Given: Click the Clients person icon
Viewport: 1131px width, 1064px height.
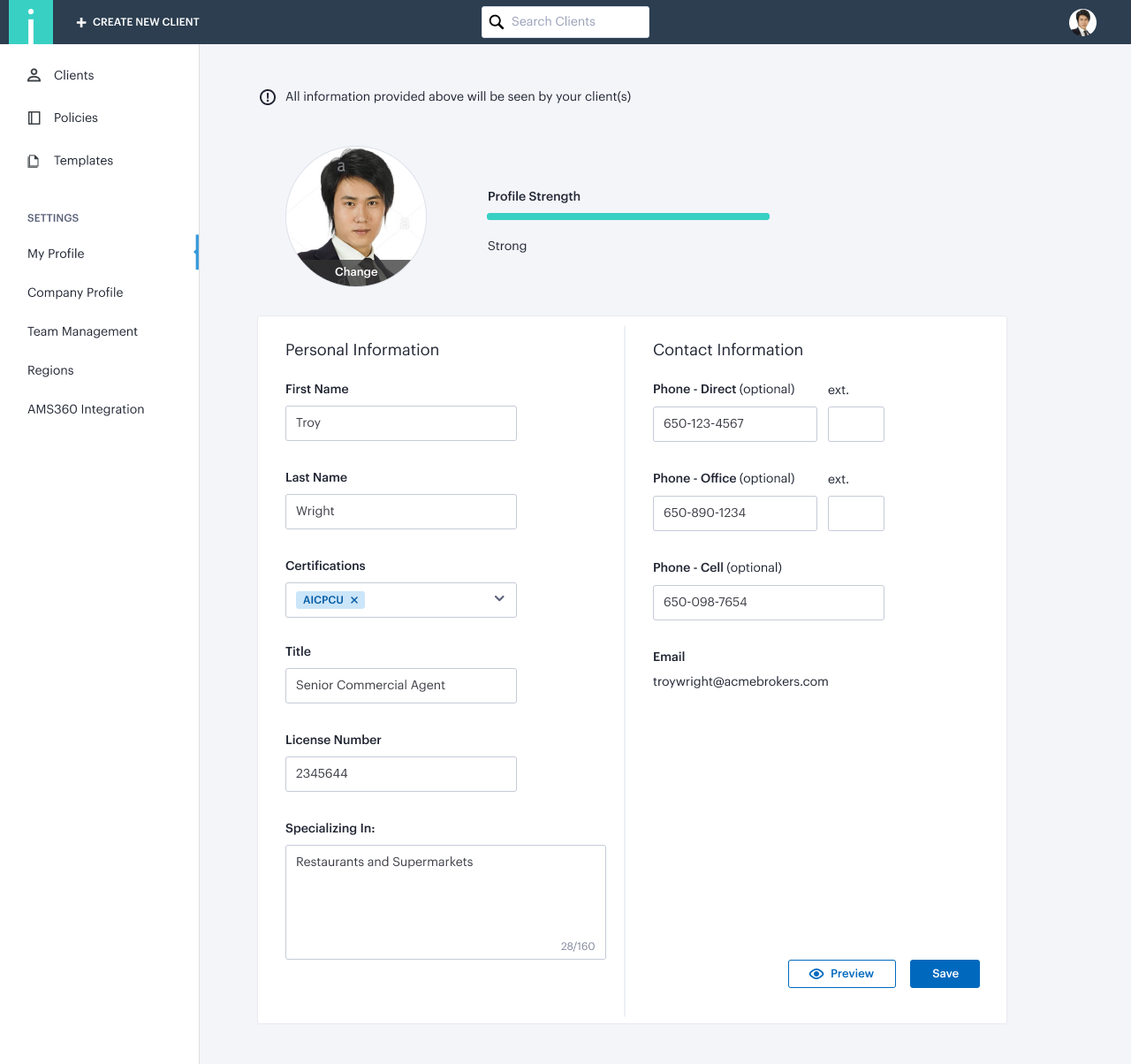Looking at the screenshot, I should (34, 75).
